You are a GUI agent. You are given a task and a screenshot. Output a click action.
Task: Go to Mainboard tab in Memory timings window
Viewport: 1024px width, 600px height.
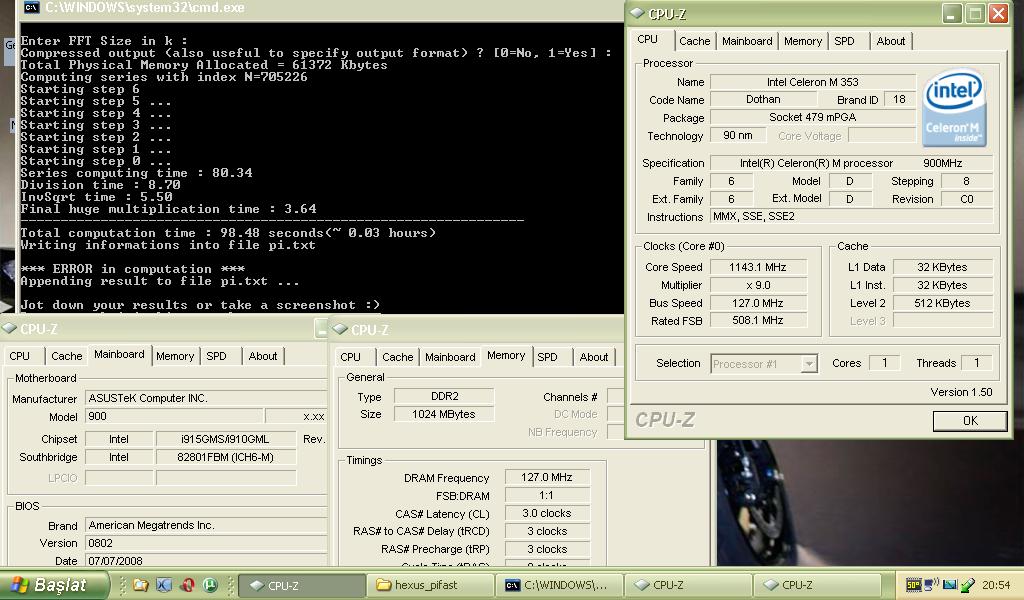coord(450,357)
